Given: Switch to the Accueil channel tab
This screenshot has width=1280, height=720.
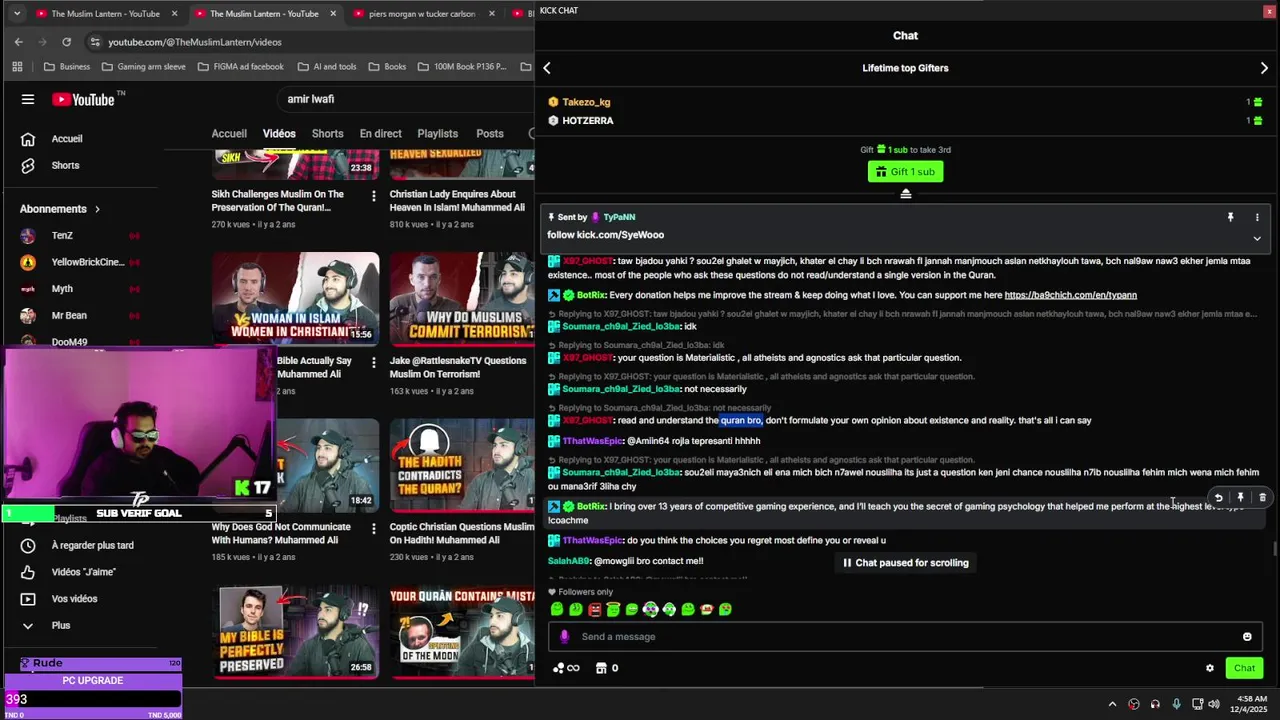Looking at the screenshot, I should point(229,134).
